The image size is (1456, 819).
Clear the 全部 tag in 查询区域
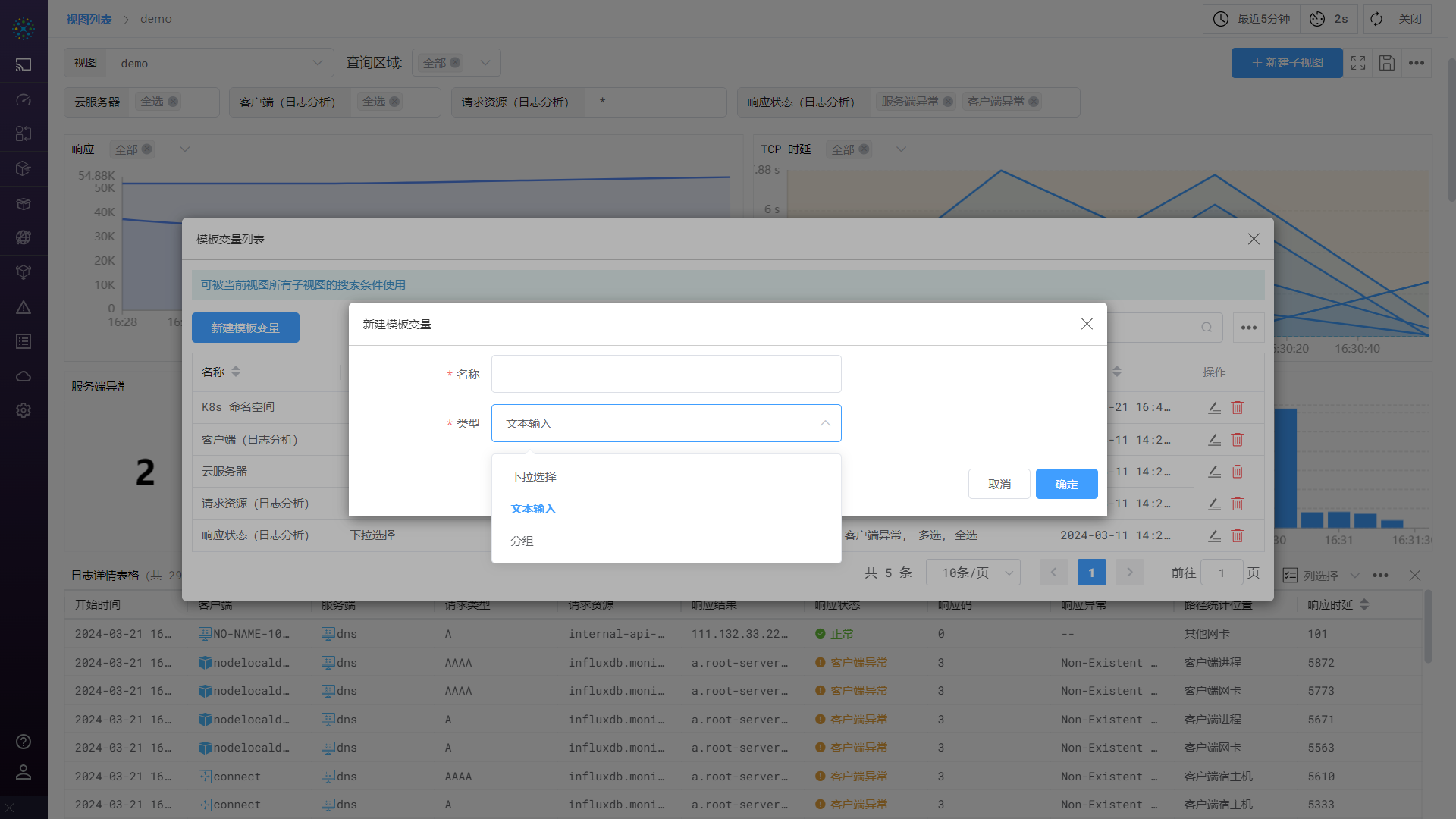[x=455, y=63]
